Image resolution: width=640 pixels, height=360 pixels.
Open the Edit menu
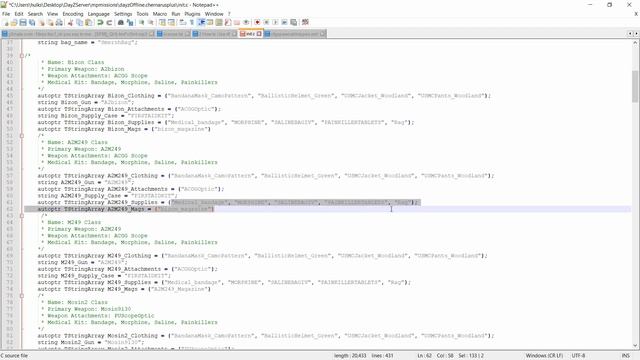coord(19,14)
